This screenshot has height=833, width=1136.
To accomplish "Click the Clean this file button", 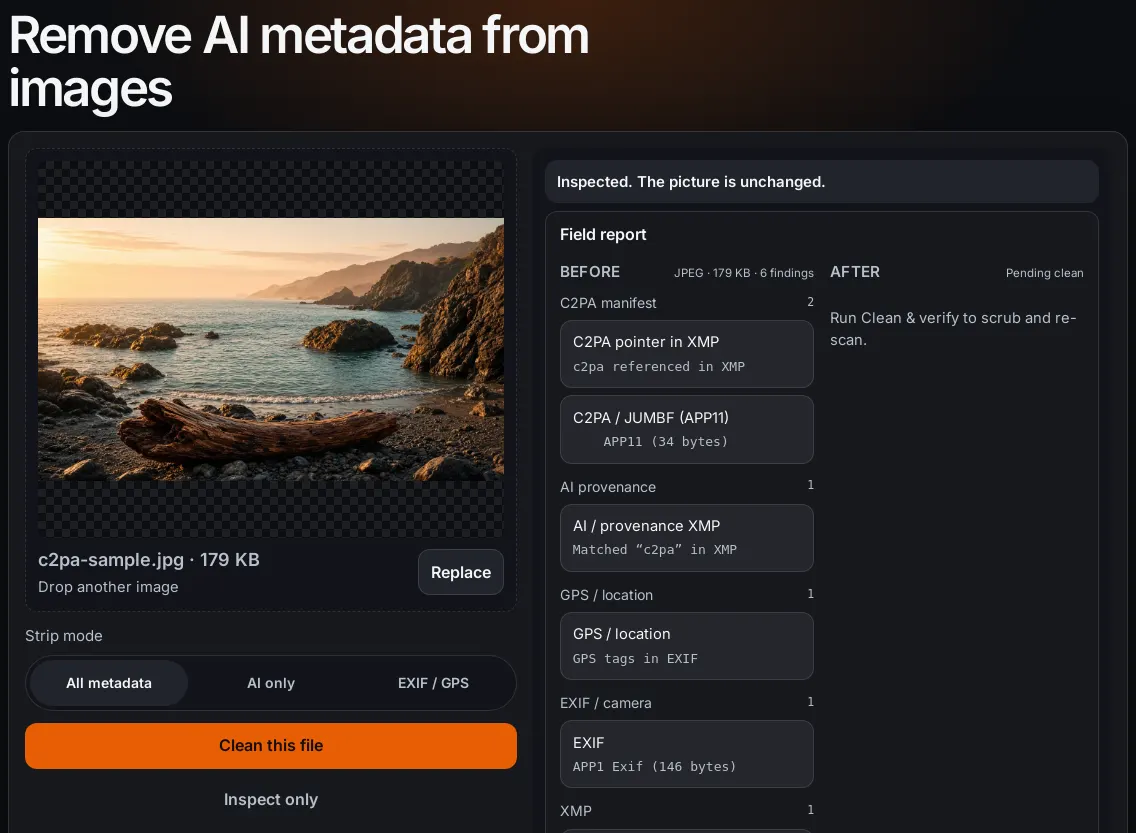I will [271, 745].
